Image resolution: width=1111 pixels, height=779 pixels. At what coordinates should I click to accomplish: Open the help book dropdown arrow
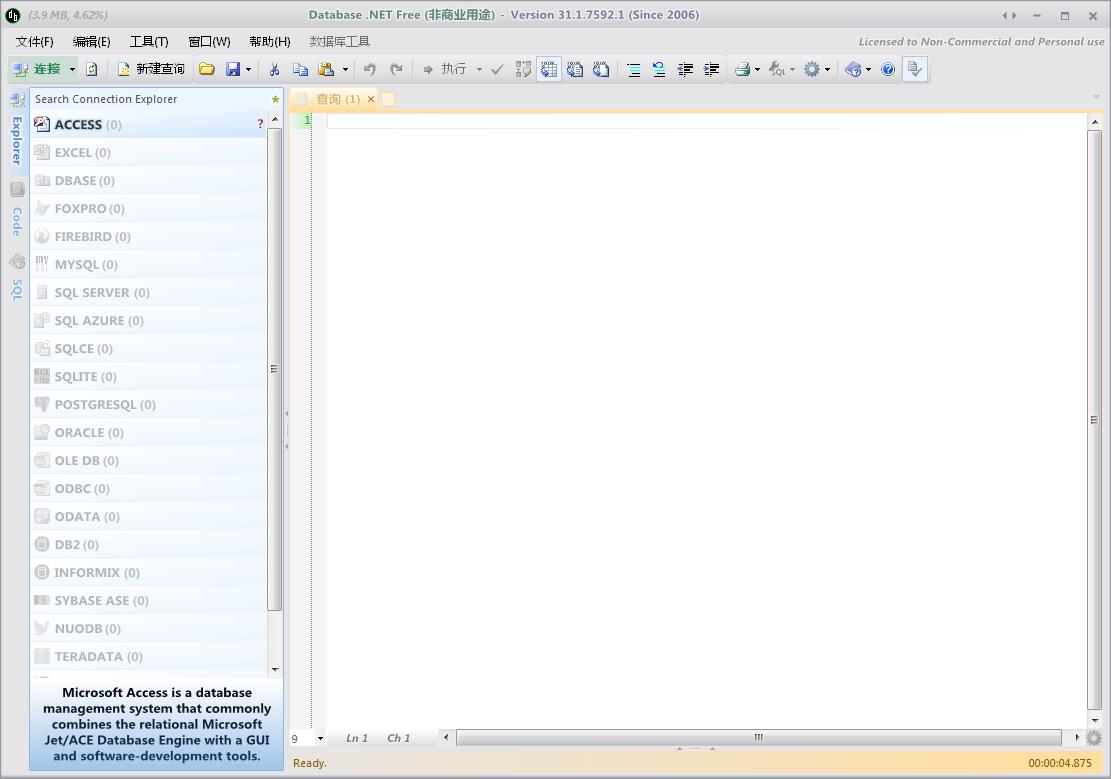tap(868, 69)
